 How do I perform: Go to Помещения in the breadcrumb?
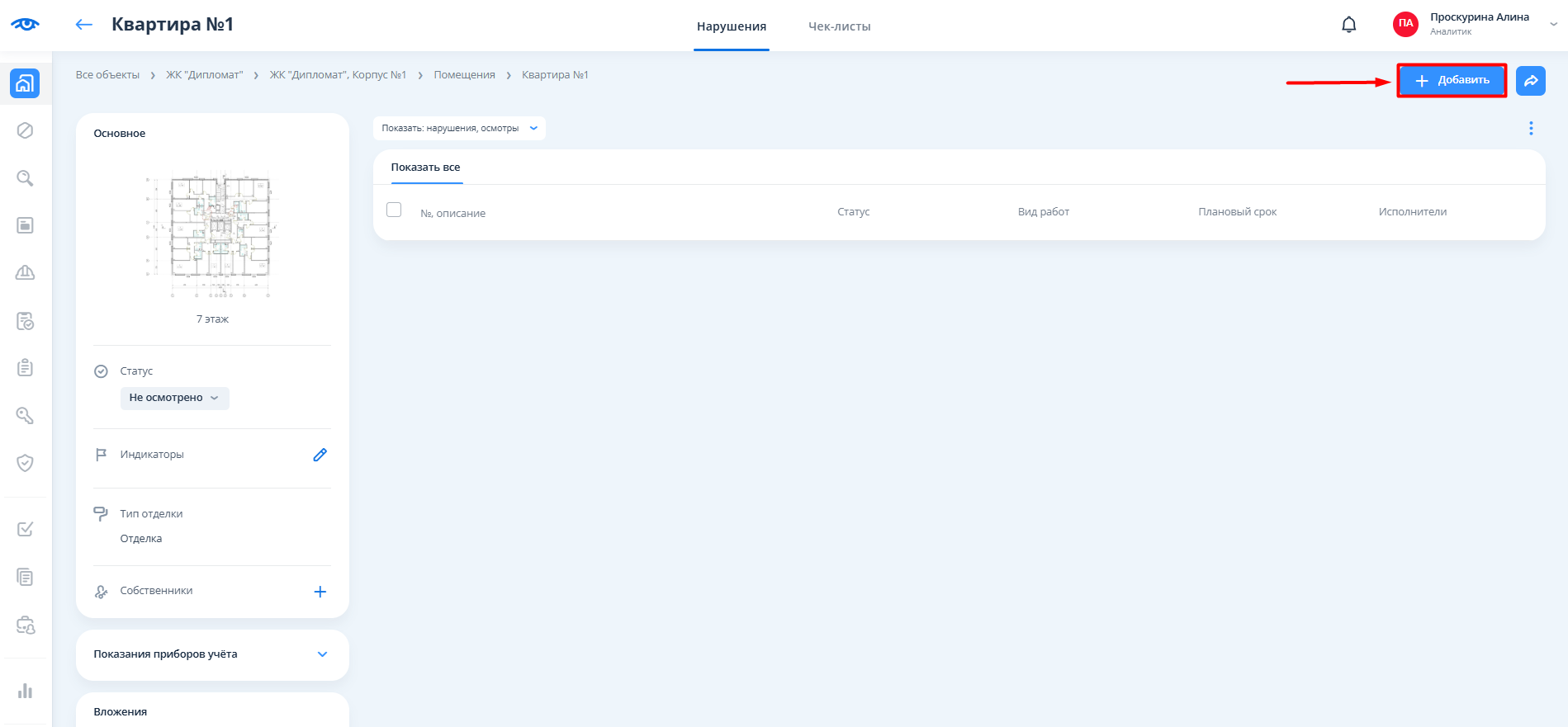tap(464, 75)
